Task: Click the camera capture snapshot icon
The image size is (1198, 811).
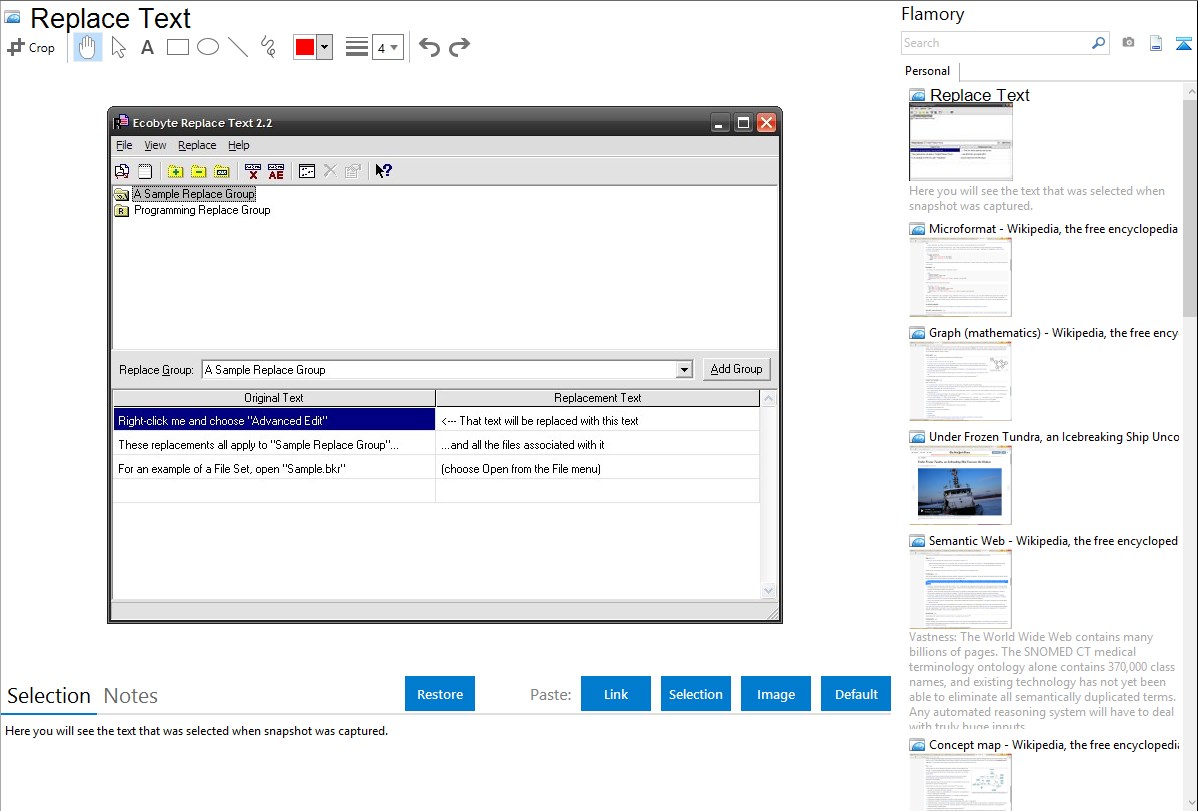Action: point(1128,43)
